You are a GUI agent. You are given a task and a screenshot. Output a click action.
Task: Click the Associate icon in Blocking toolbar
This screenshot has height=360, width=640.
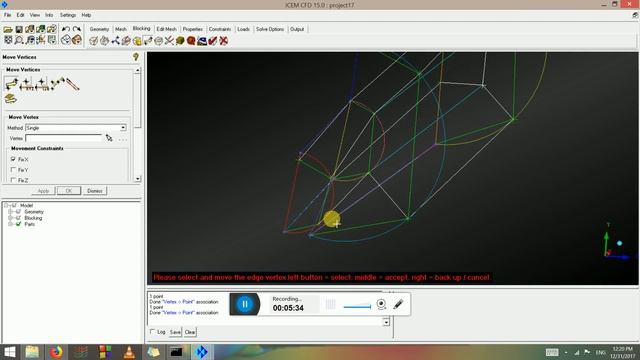point(137,41)
